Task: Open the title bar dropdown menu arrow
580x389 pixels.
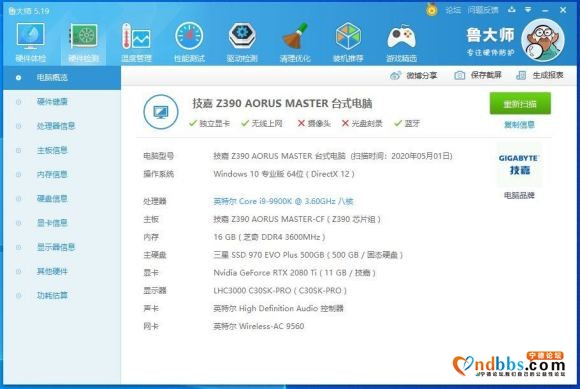Action: coord(528,10)
